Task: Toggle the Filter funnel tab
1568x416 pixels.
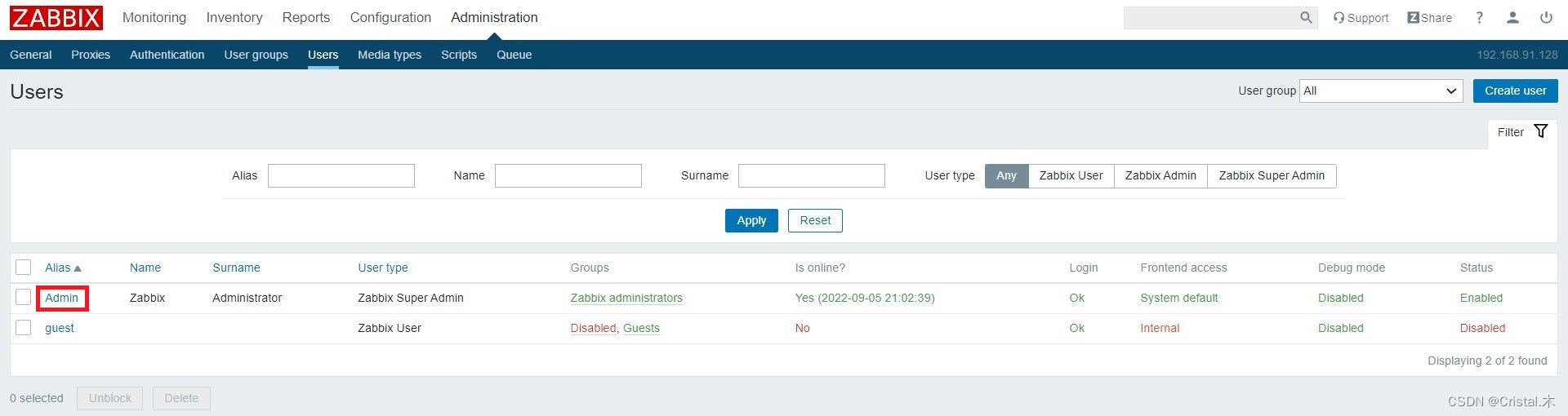Action: pyautogui.click(x=1522, y=132)
